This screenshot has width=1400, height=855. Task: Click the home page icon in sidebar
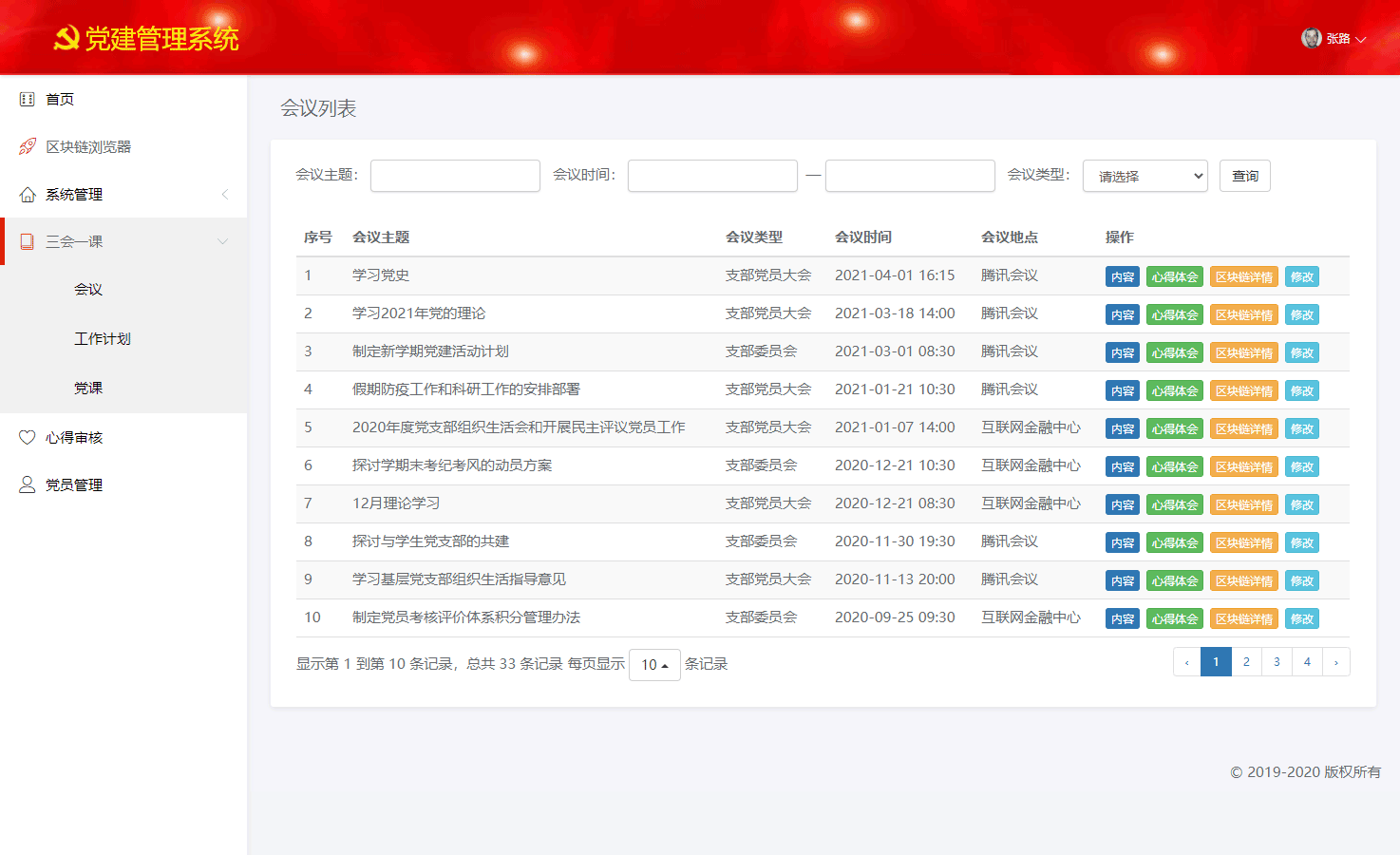point(28,99)
